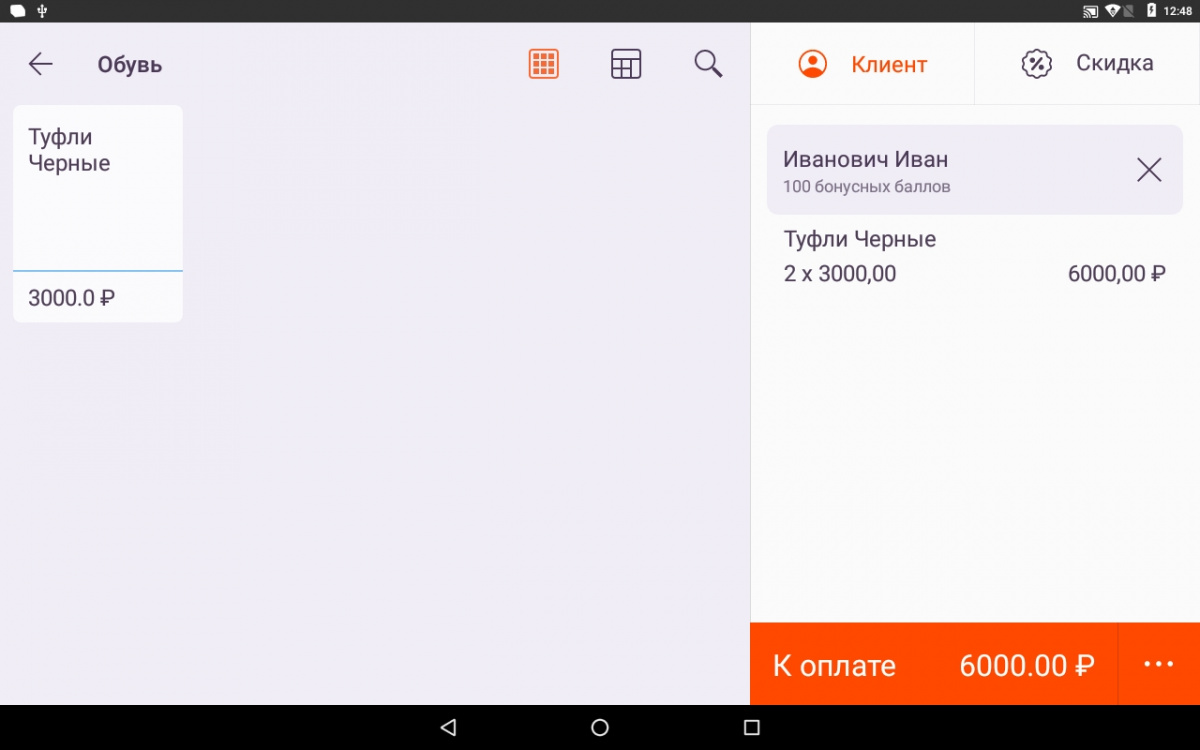This screenshot has width=1200, height=750.
Task: Switch to orange tile grid view
Action: [543, 64]
